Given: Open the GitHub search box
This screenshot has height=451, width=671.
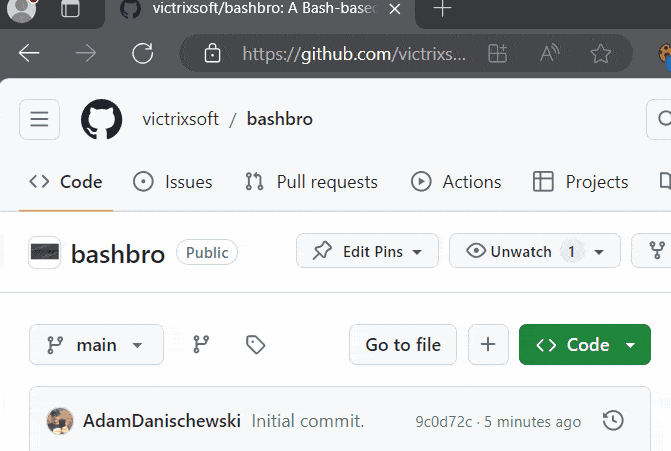Looking at the screenshot, I should pos(659,119).
